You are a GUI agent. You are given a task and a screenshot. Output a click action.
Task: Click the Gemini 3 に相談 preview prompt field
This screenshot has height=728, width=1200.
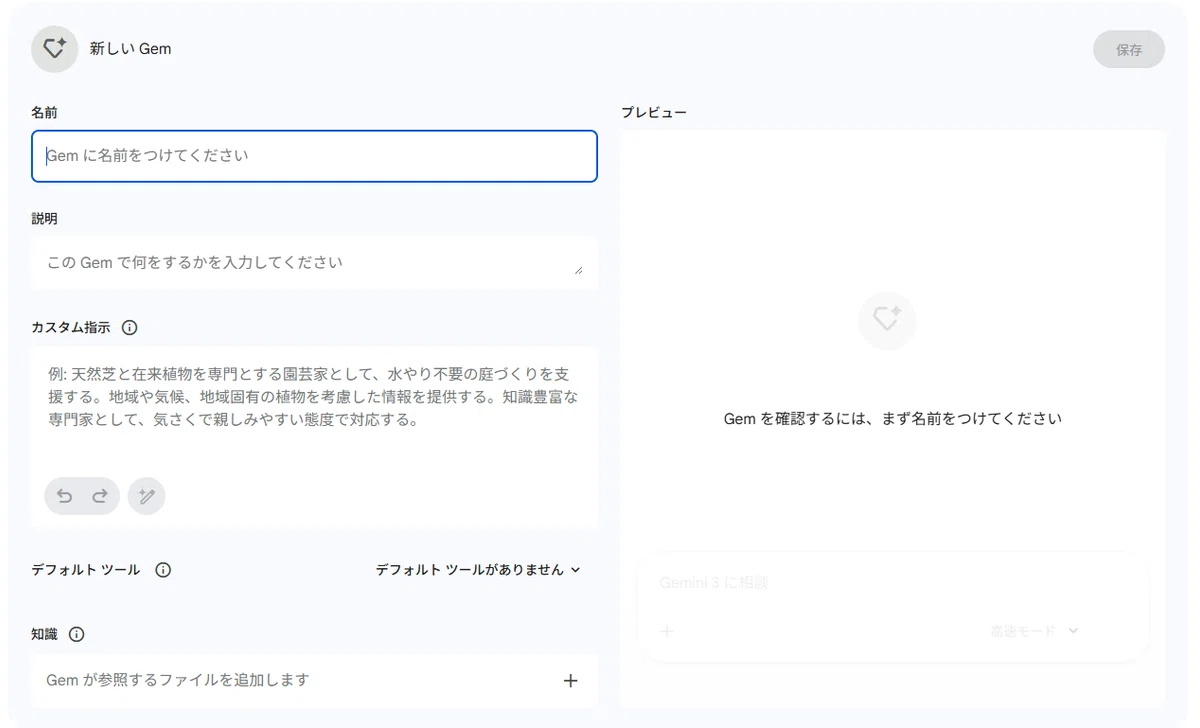pos(714,582)
